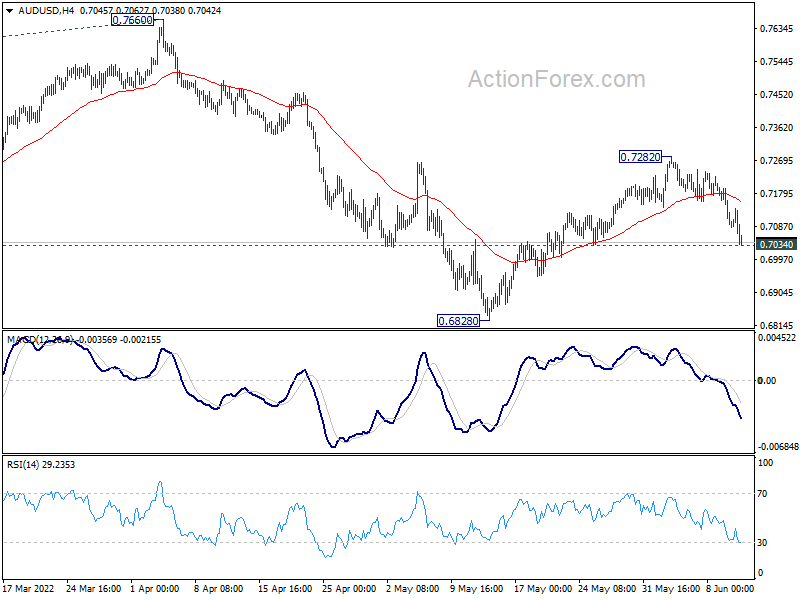
Task: Click the RSI 70 level label
Action: 762,494
